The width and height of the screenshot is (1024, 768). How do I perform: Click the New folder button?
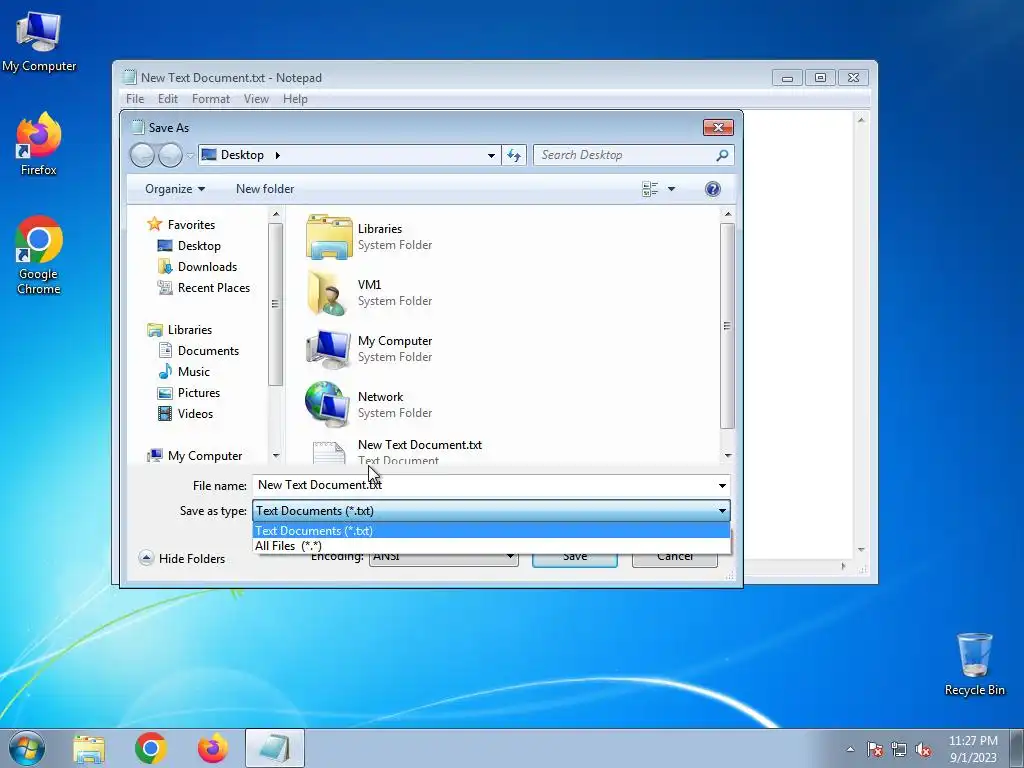(x=265, y=189)
